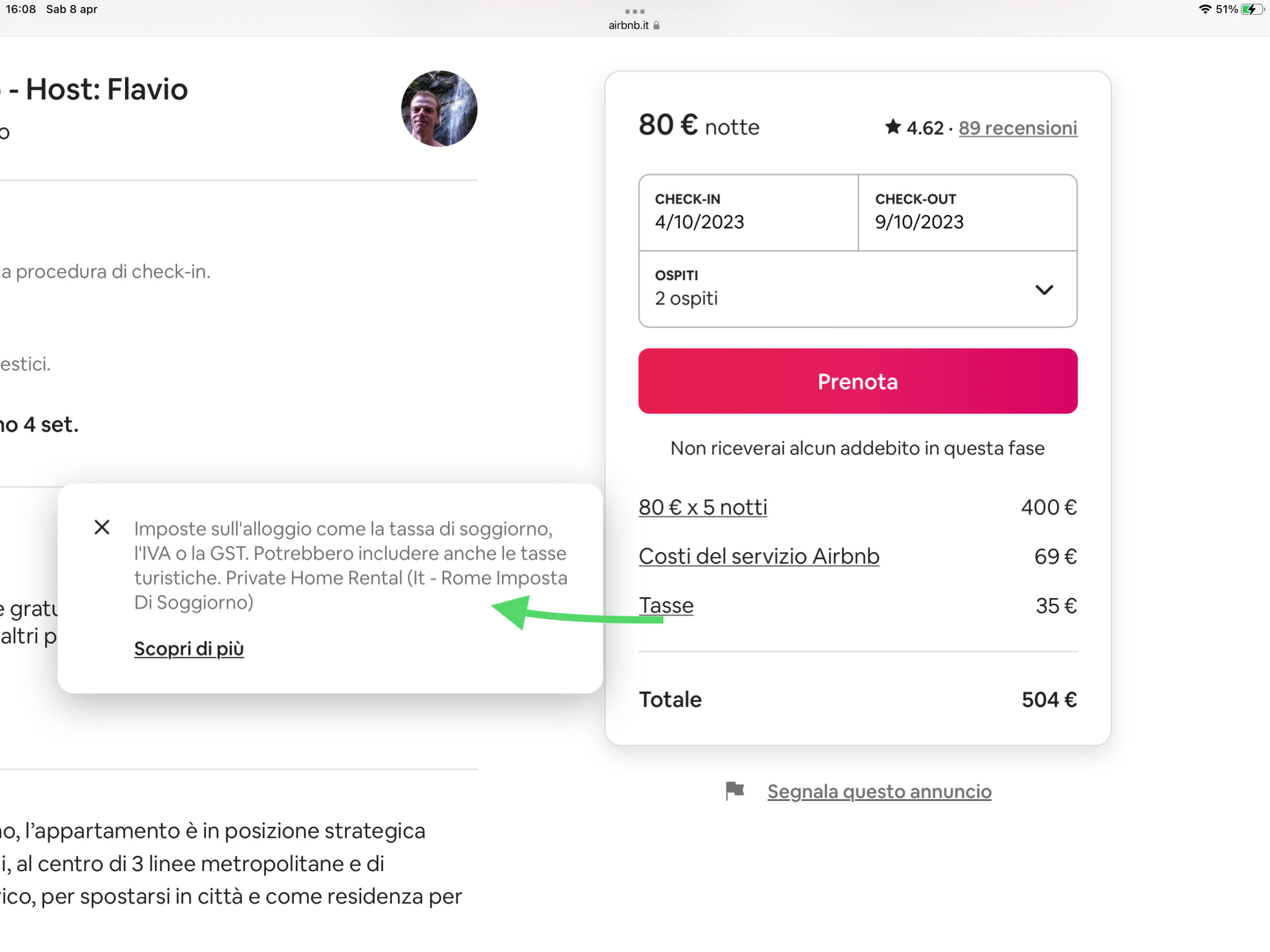Click the lock icon in the address bar
This screenshot has height=952, width=1270.
tap(657, 25)
